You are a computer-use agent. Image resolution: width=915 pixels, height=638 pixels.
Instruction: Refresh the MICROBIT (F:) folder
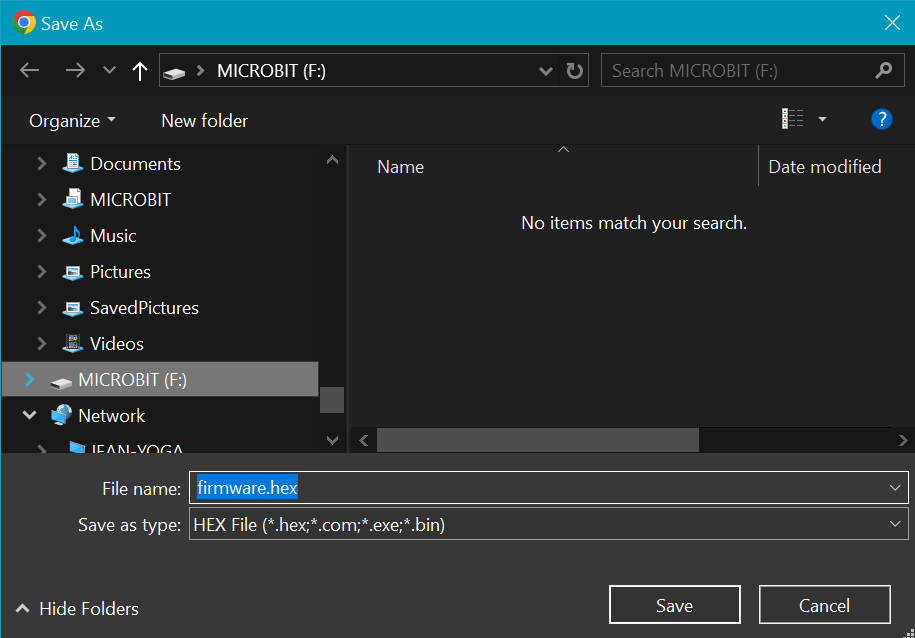575,71
